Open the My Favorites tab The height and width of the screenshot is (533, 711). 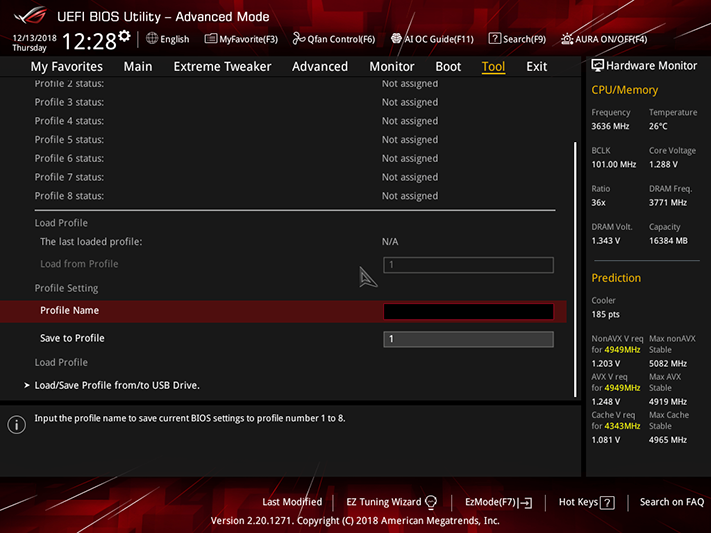pyautogui.click(x=67, y=67)
